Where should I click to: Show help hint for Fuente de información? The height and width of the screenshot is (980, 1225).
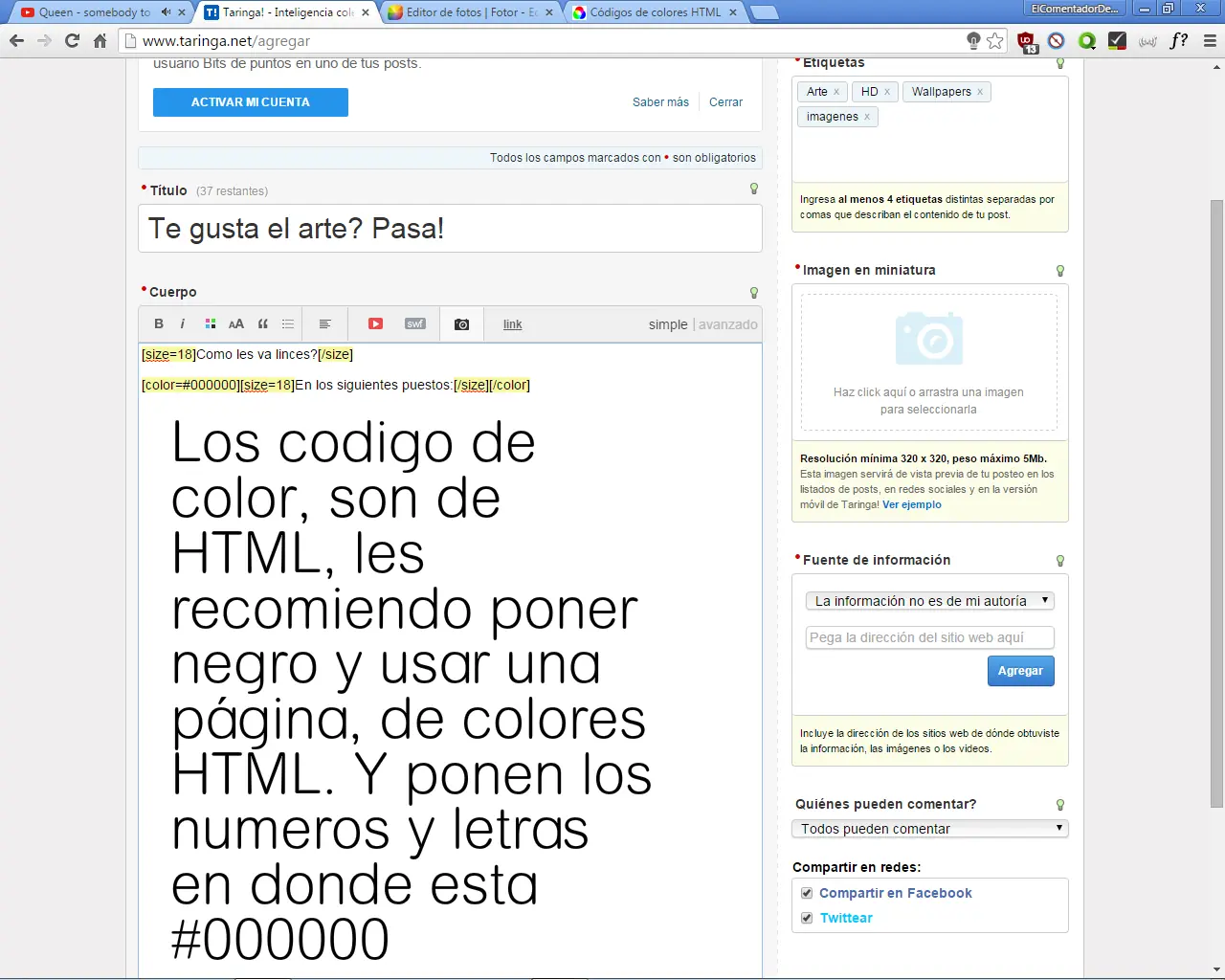pos(1060,561)
